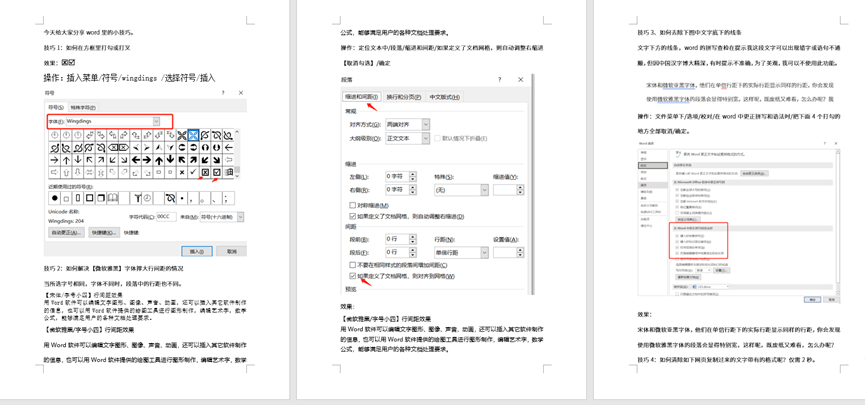Click the 字符代码 input field showing 00CC

click(x=166, y=217)
